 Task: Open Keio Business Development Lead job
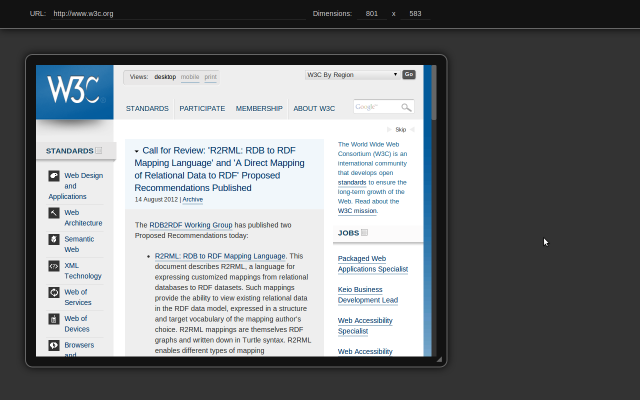click(368, 295)
